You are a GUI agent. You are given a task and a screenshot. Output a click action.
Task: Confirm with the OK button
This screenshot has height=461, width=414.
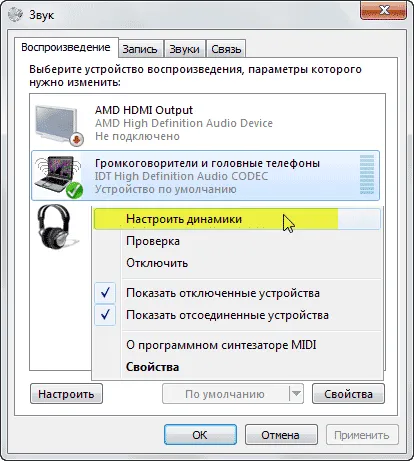tap(200, 435)
